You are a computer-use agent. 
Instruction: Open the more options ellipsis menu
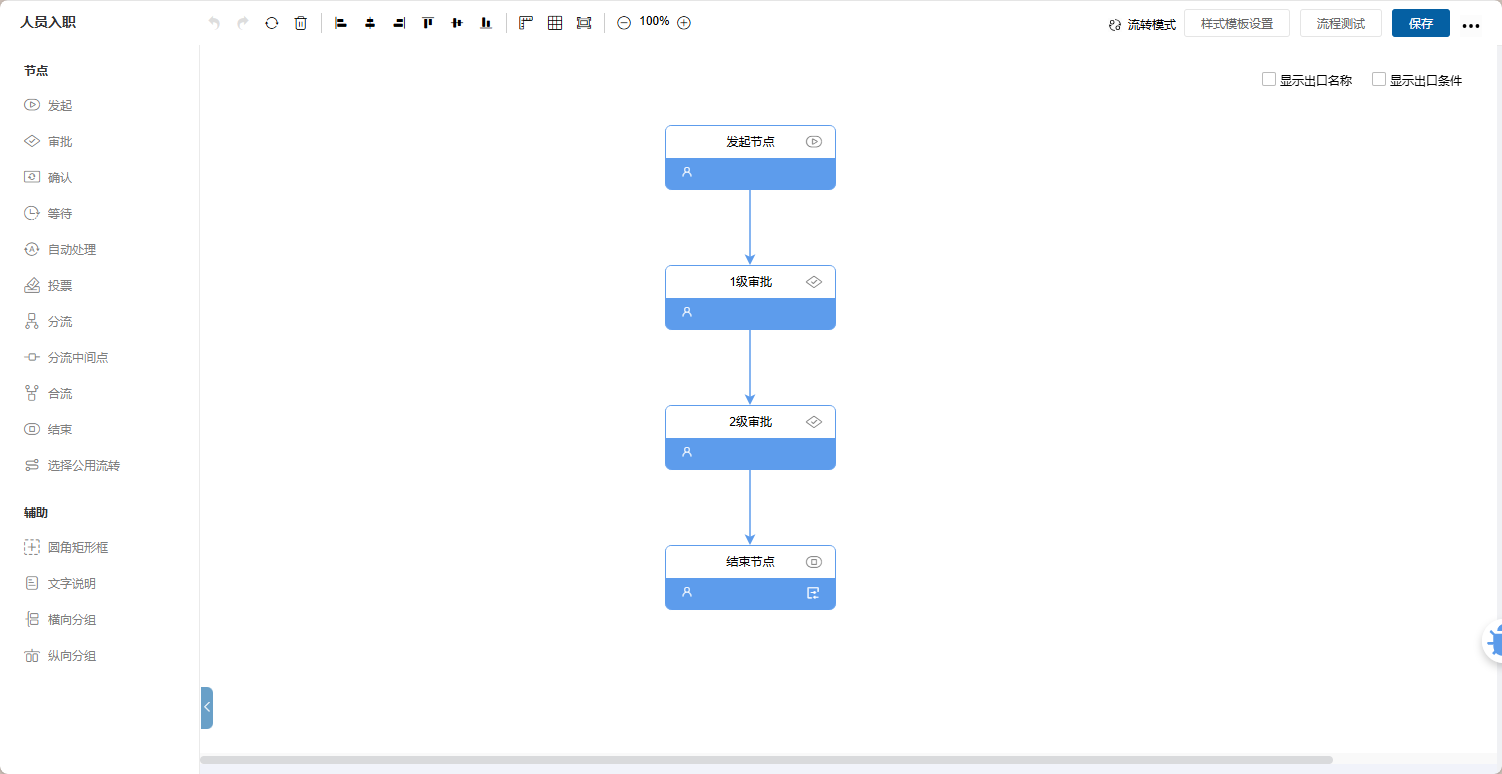point(1470,25)
